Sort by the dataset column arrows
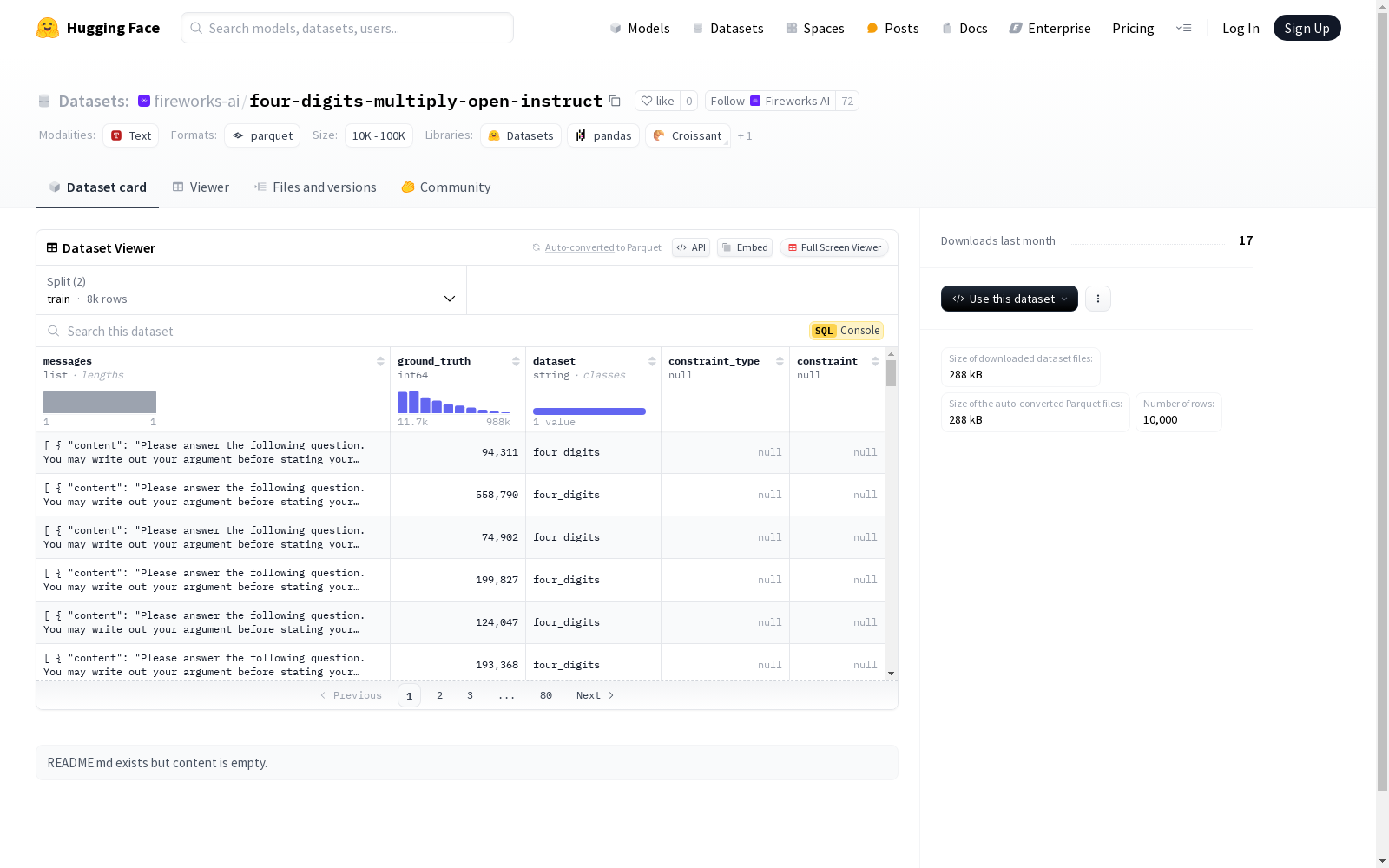1389x868 pixels. 652,361
